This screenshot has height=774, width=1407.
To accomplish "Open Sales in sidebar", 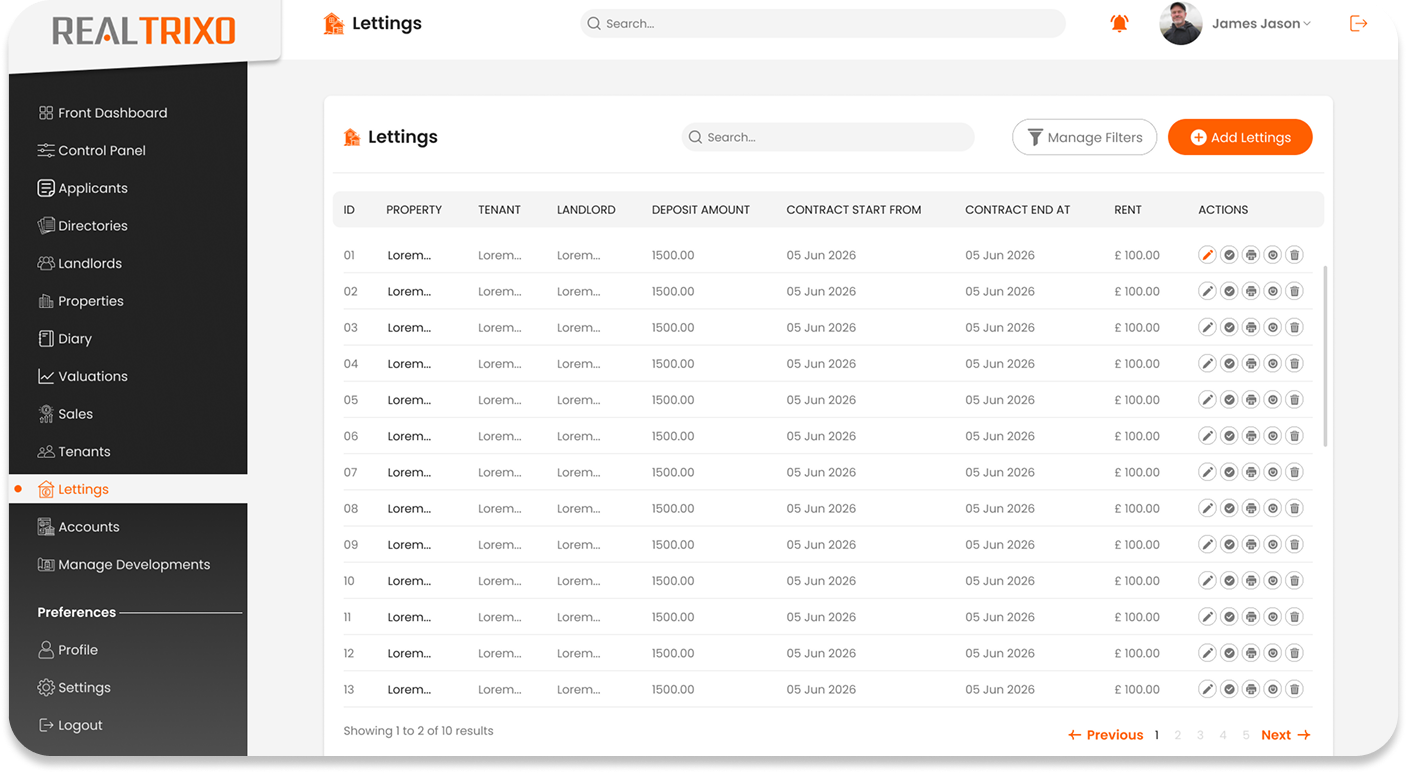I will pos(65,414).
